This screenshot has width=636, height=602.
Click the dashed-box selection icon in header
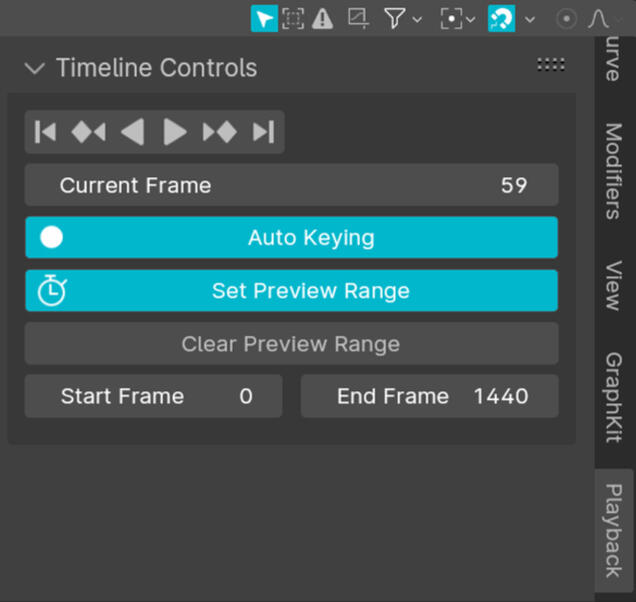click(x=292, y=18)
